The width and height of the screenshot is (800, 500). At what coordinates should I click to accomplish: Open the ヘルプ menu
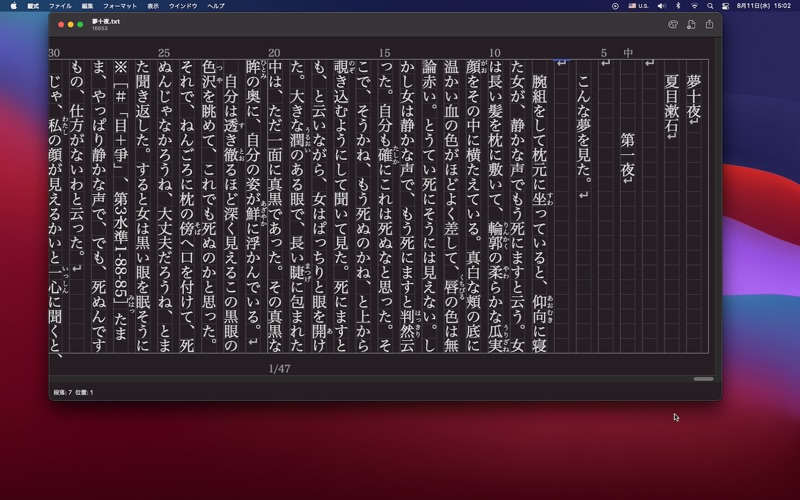[x=216, y=6]
